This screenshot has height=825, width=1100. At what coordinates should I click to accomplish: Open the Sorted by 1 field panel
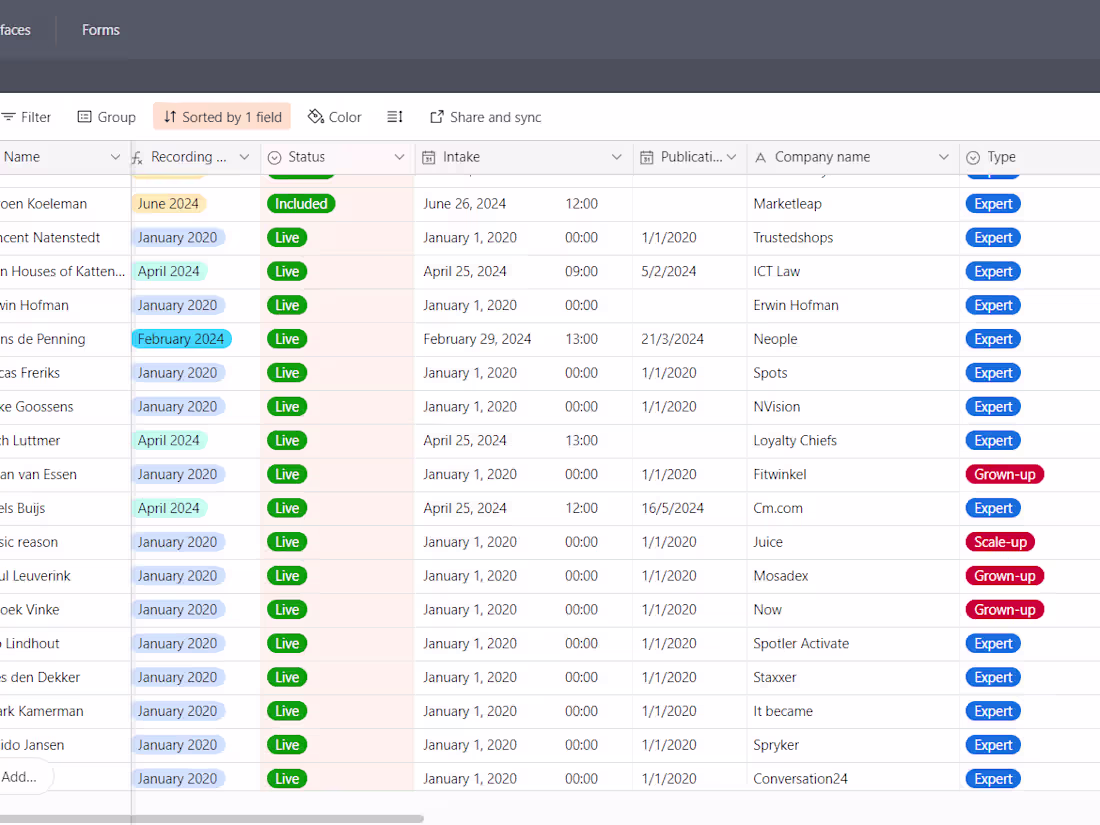click(221, 117)
